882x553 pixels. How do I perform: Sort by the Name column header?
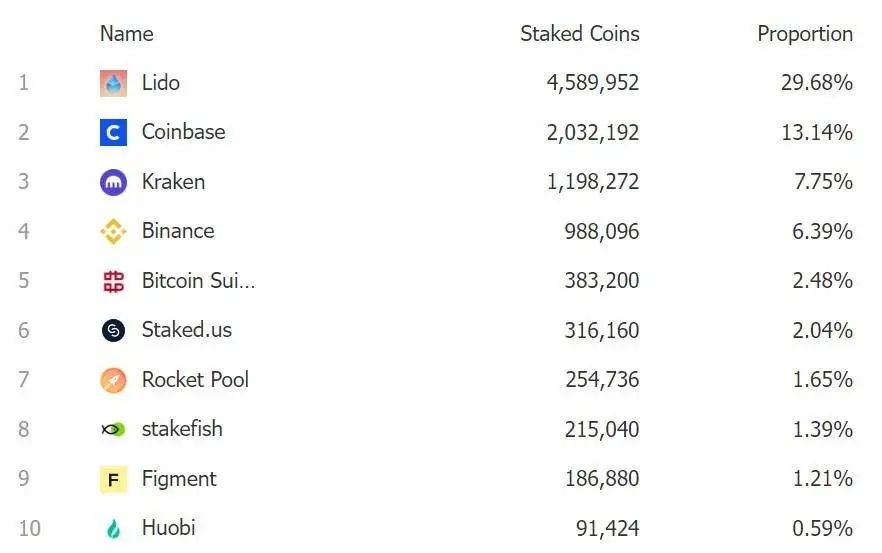coord(127,34)
